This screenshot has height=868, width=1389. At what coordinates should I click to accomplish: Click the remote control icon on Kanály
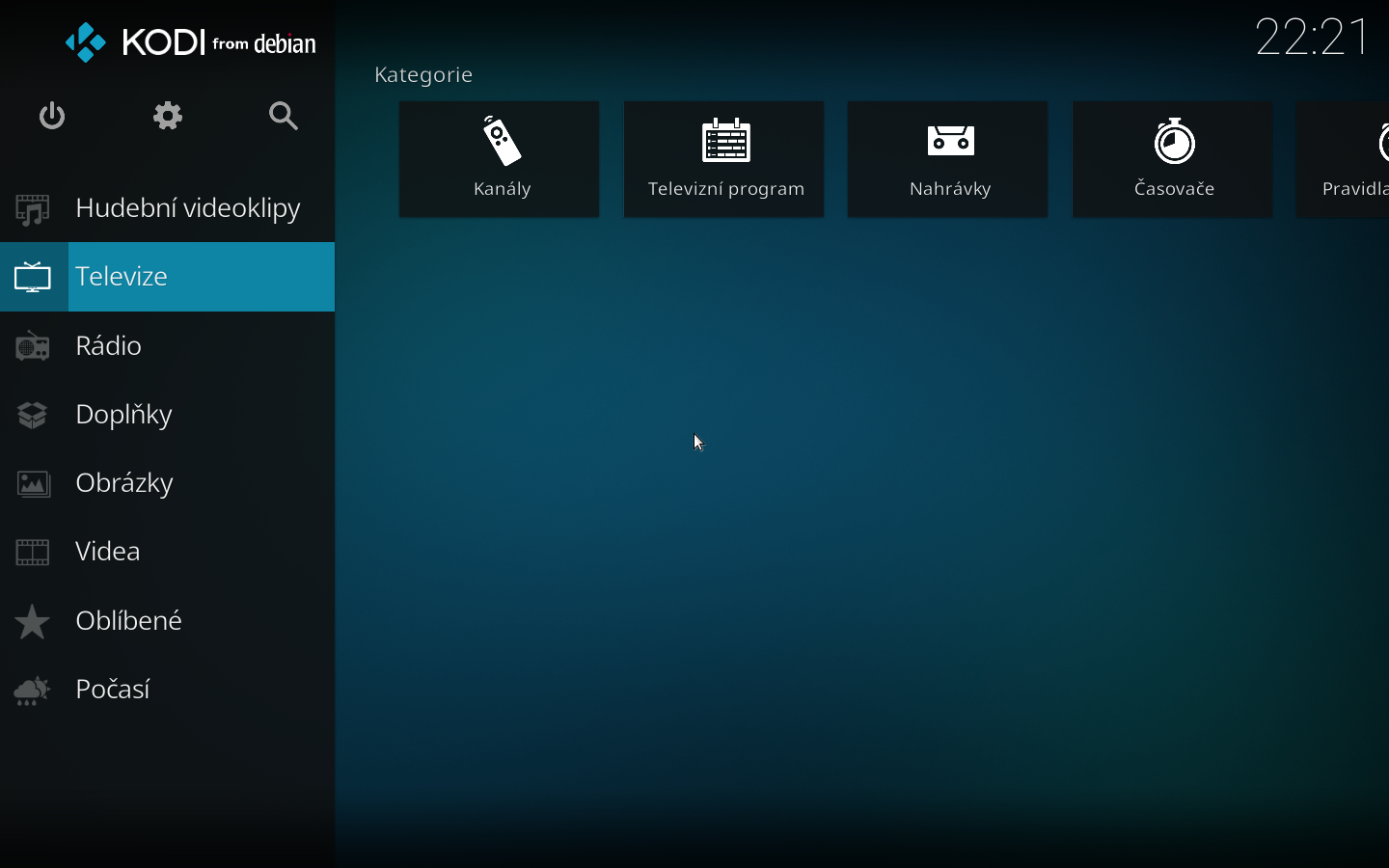pyautogui.click(x=502, y=141)
